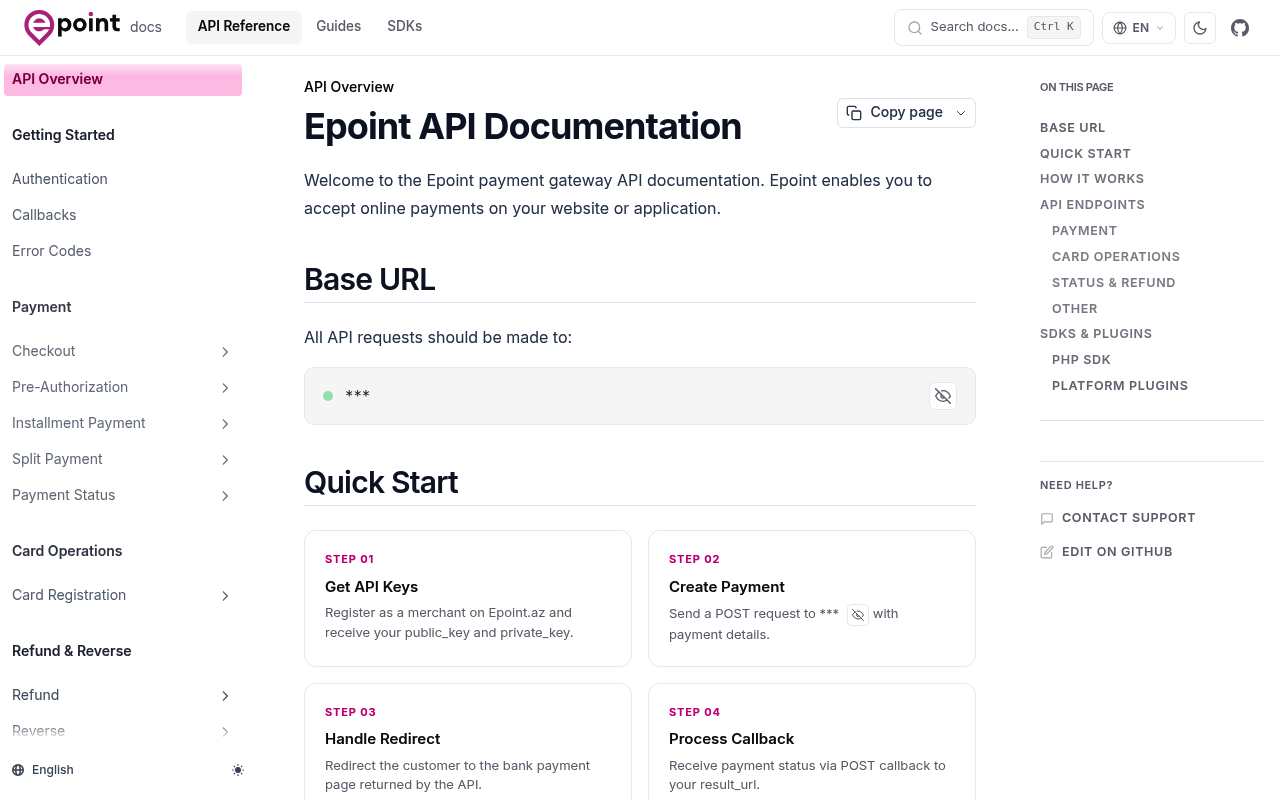The height and width of the screenshot is (800, 1280).
Task: Open the Authentication page
Action: click(x=60, y=179)
